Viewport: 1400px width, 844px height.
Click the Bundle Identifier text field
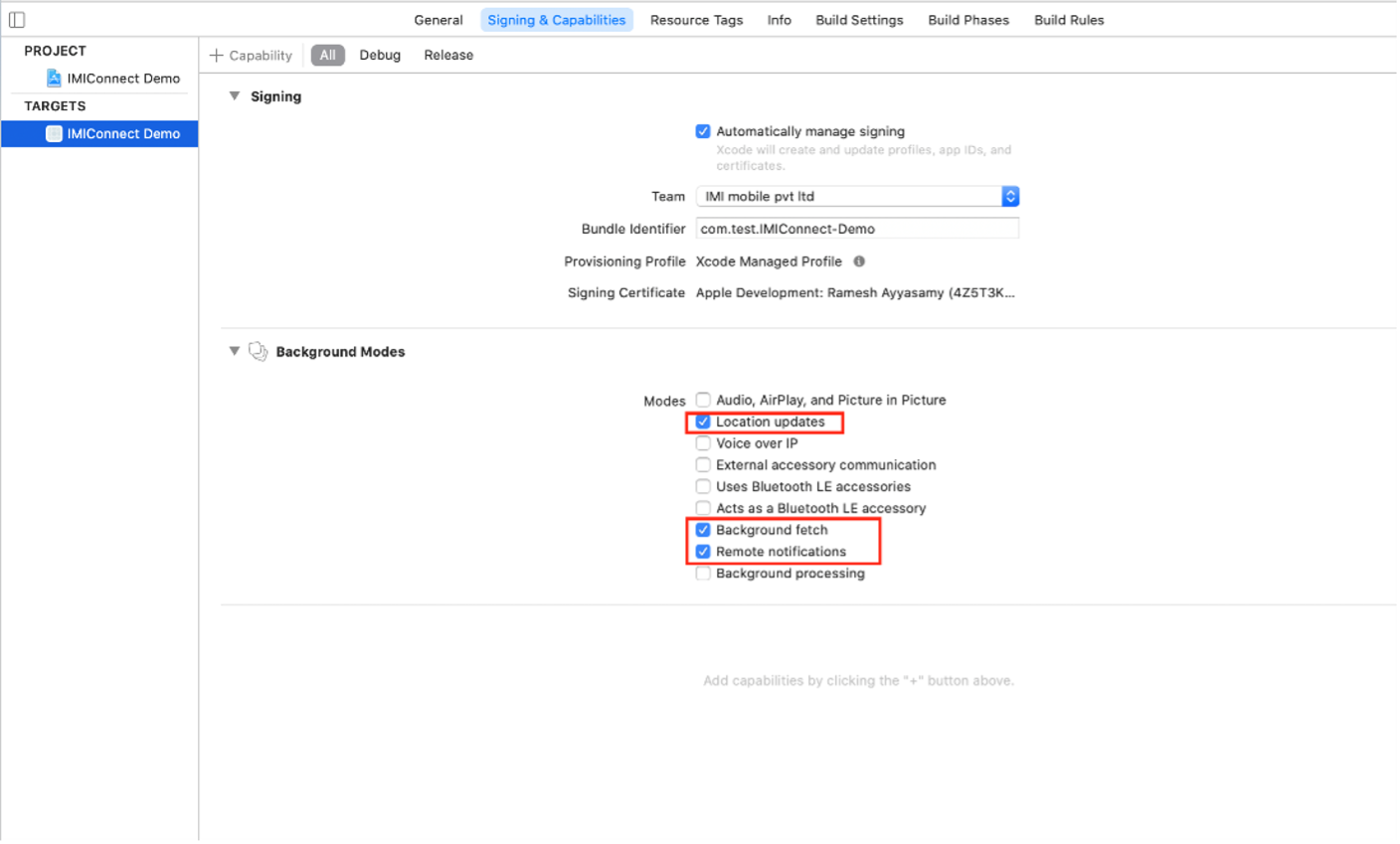tap(857, 229)
